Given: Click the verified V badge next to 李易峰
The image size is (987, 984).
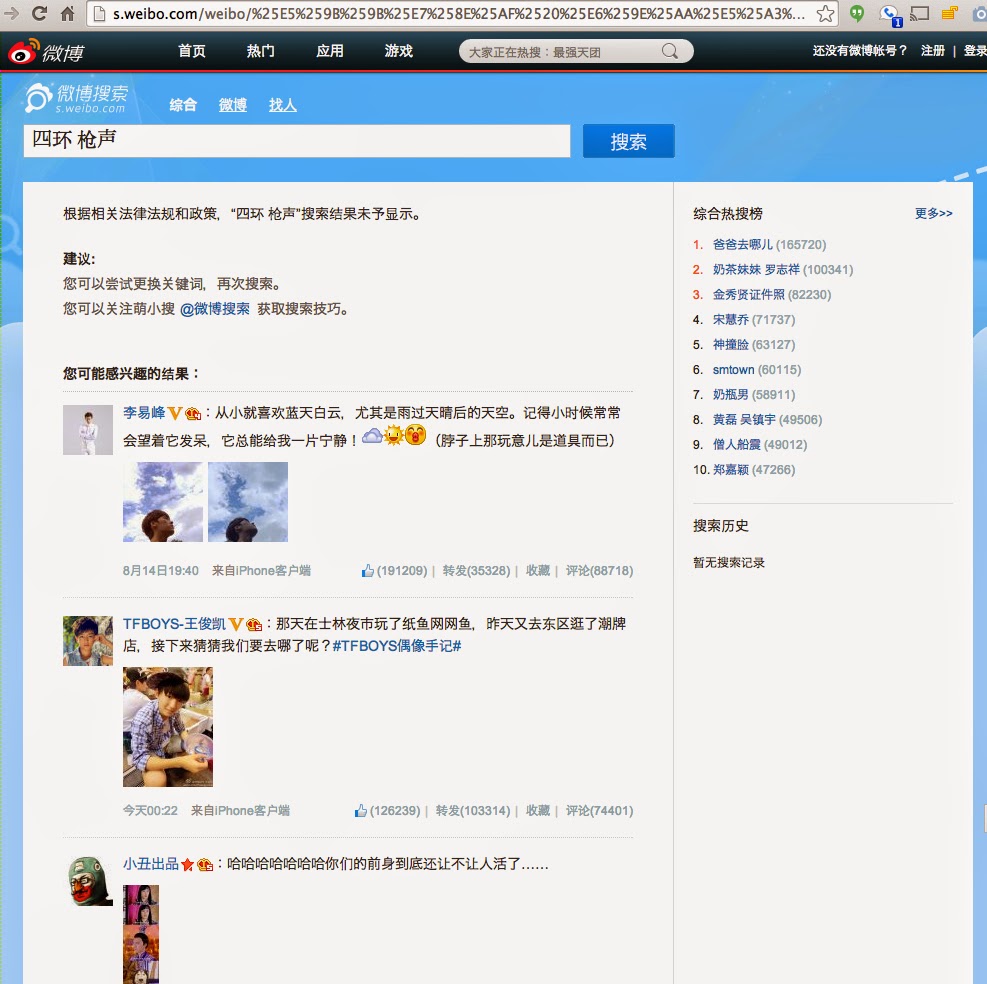Looking at the screenshot, I should (x=175, y=414).
